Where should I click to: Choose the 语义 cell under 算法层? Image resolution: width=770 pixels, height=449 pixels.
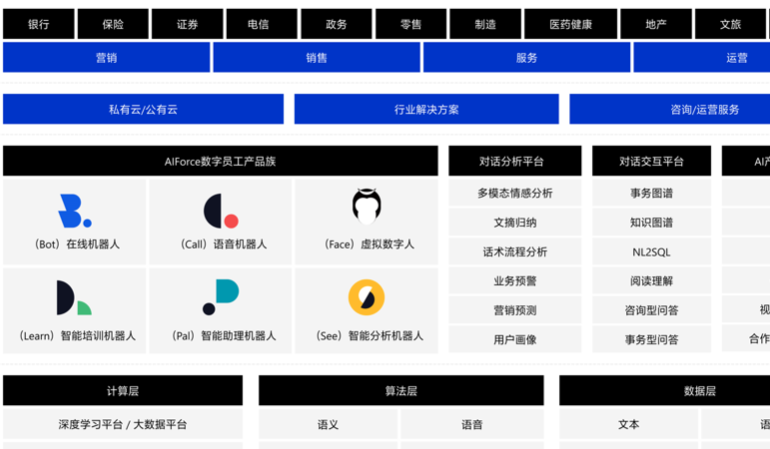328,424
